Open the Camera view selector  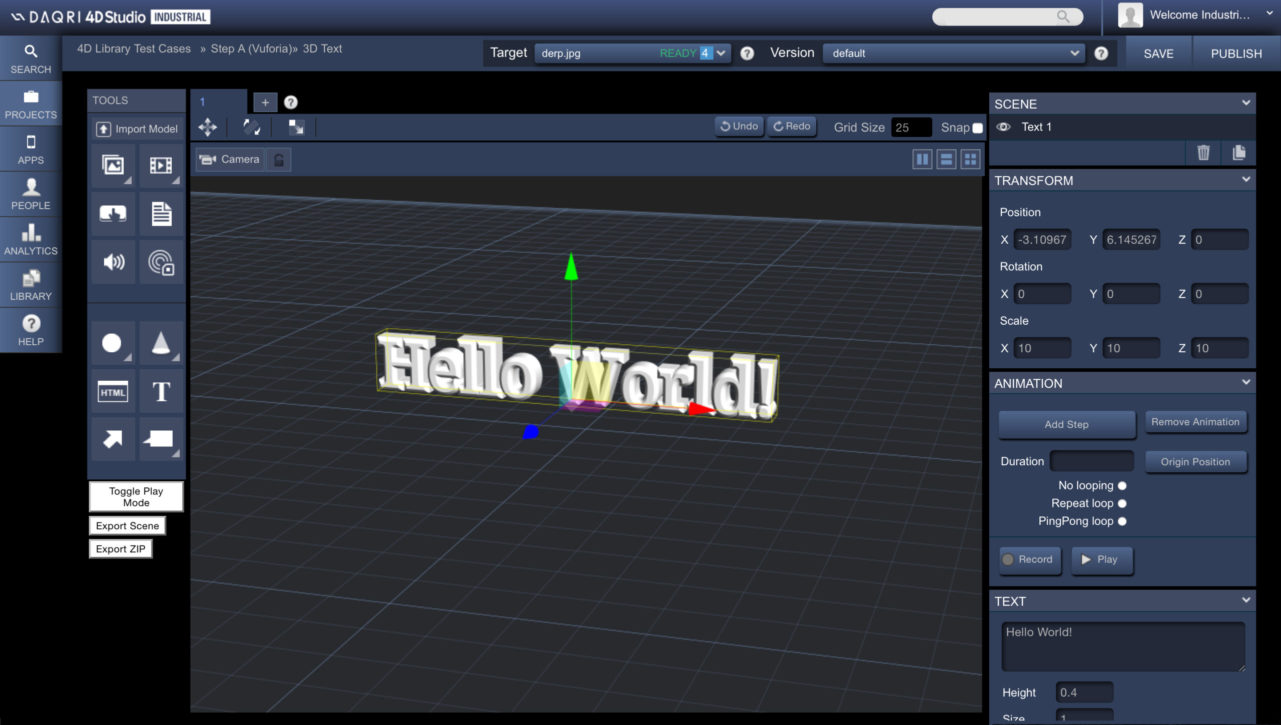(230, 160)
